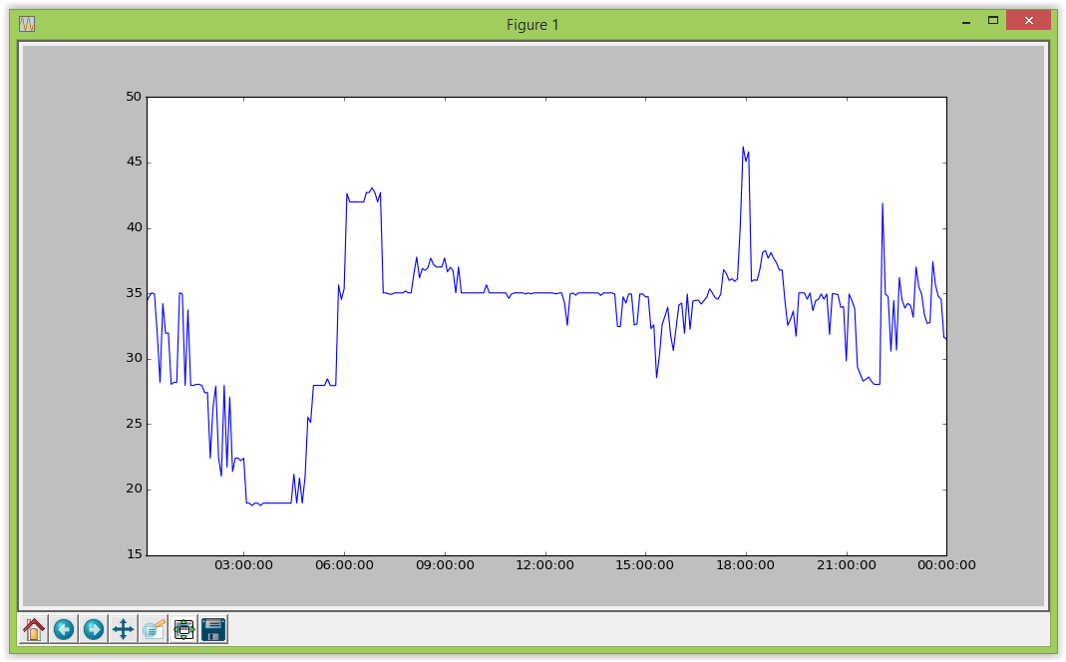The height and width of the screenshot is (662, 1066).
Task: Save the figure with the floppy disk icon
Action: pyautogui.click(x=213, y=629)
